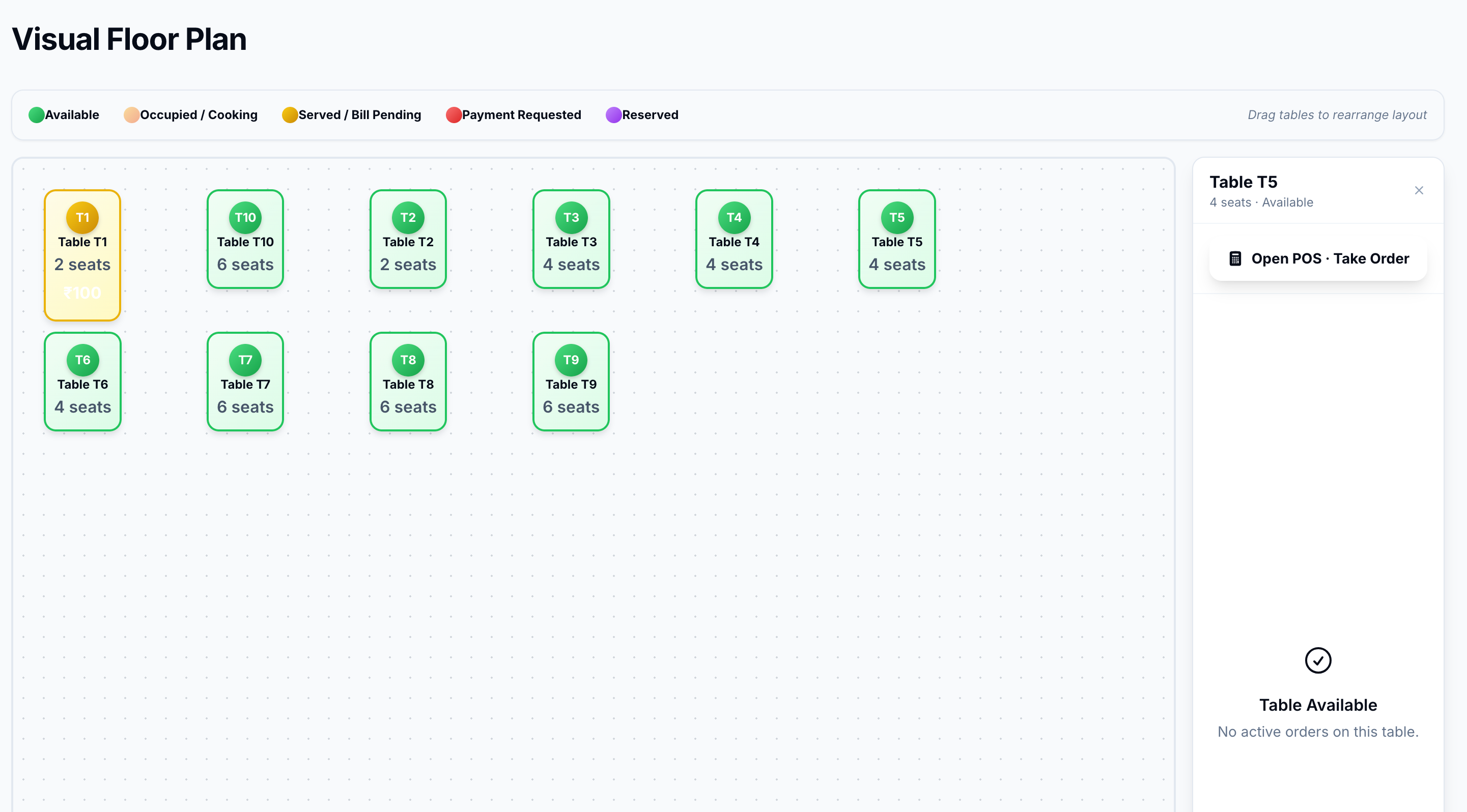The width and height of the screenshot is (1467, 812).
Task: Select the T4 circle badge
Action: point(733,217)
